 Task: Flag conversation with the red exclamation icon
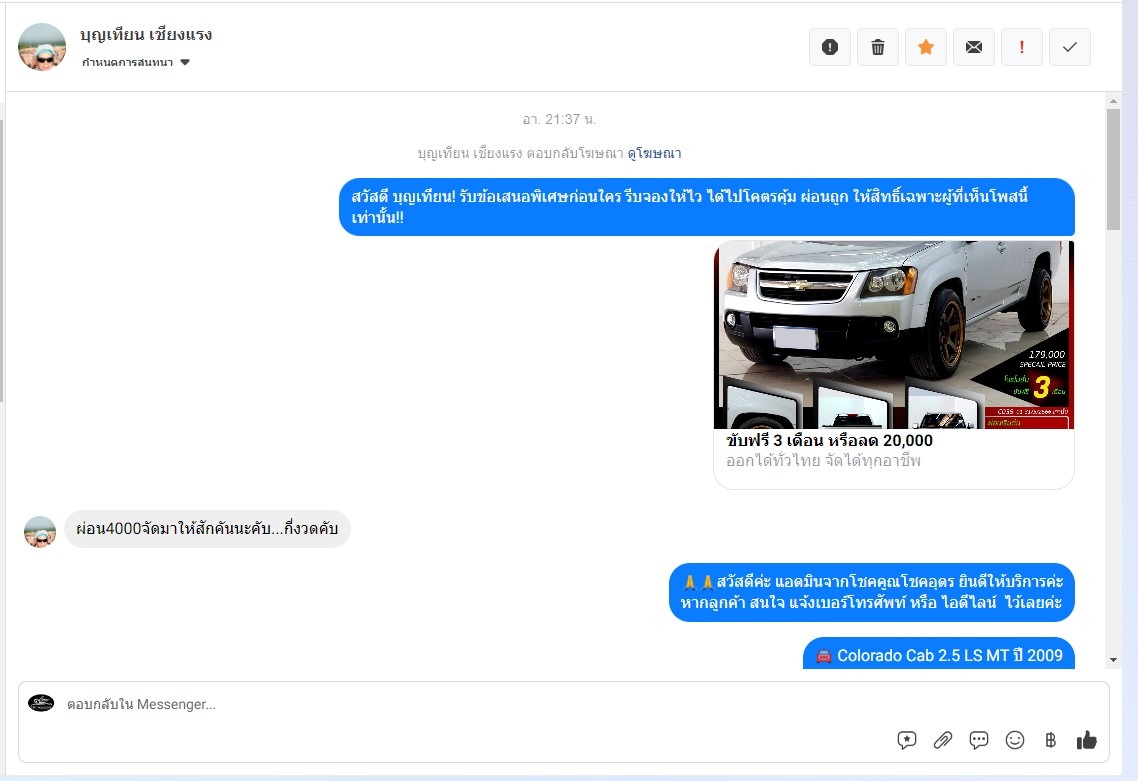[1021, 47]
